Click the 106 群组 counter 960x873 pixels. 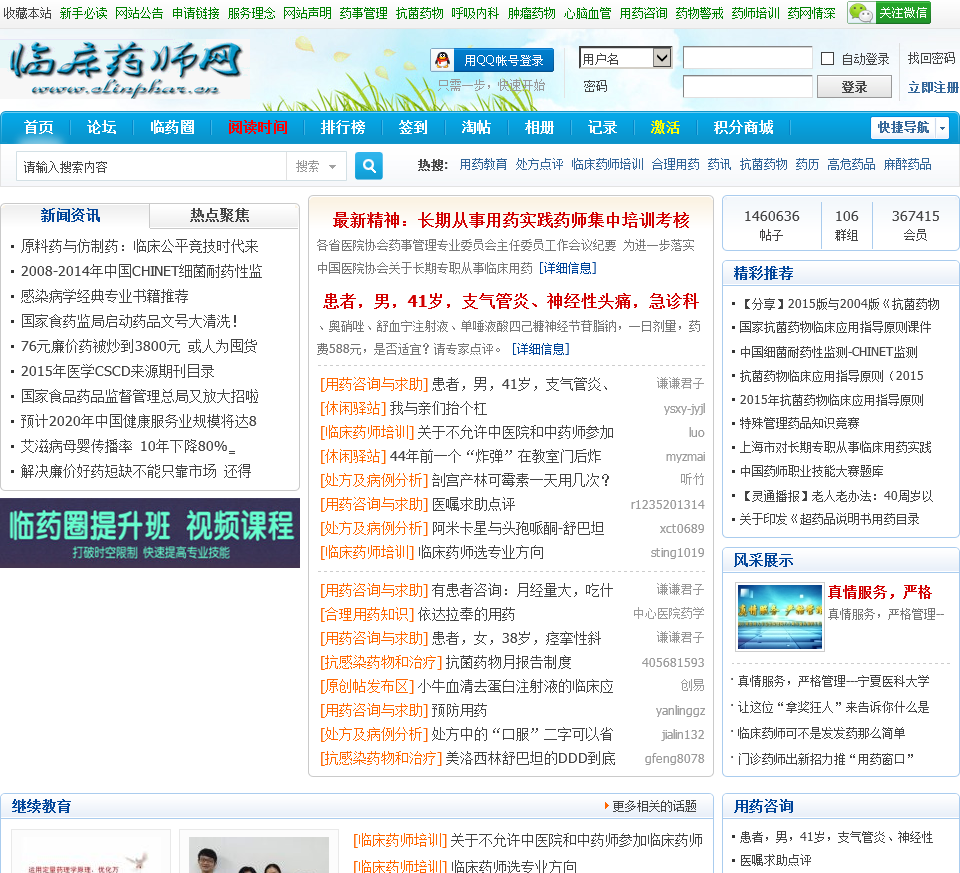(847, 225)
